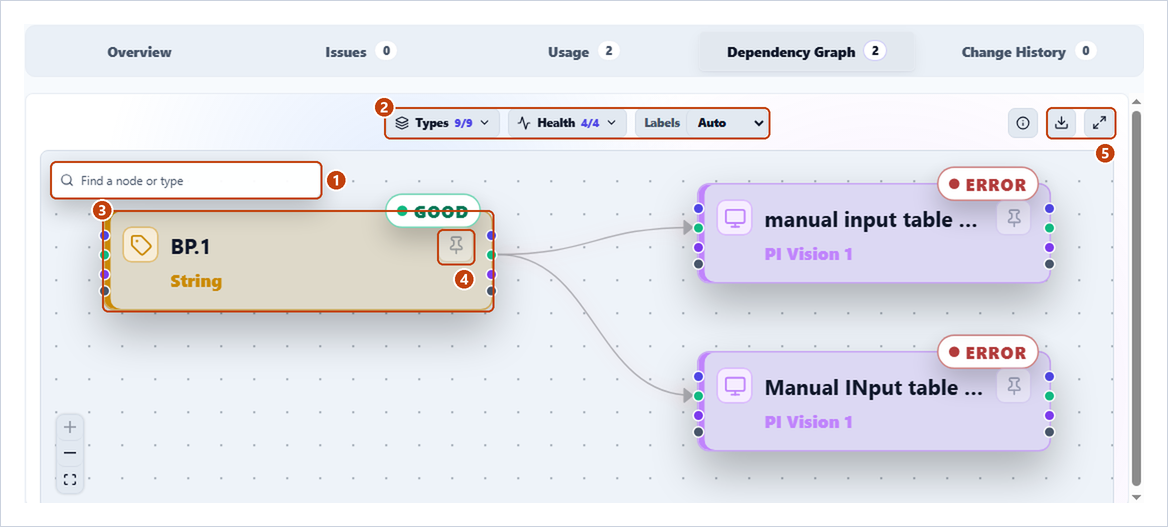Click the scrollbar down arrow
The height and width of the screenshot is (527, 1168).
pos(1136,496)
